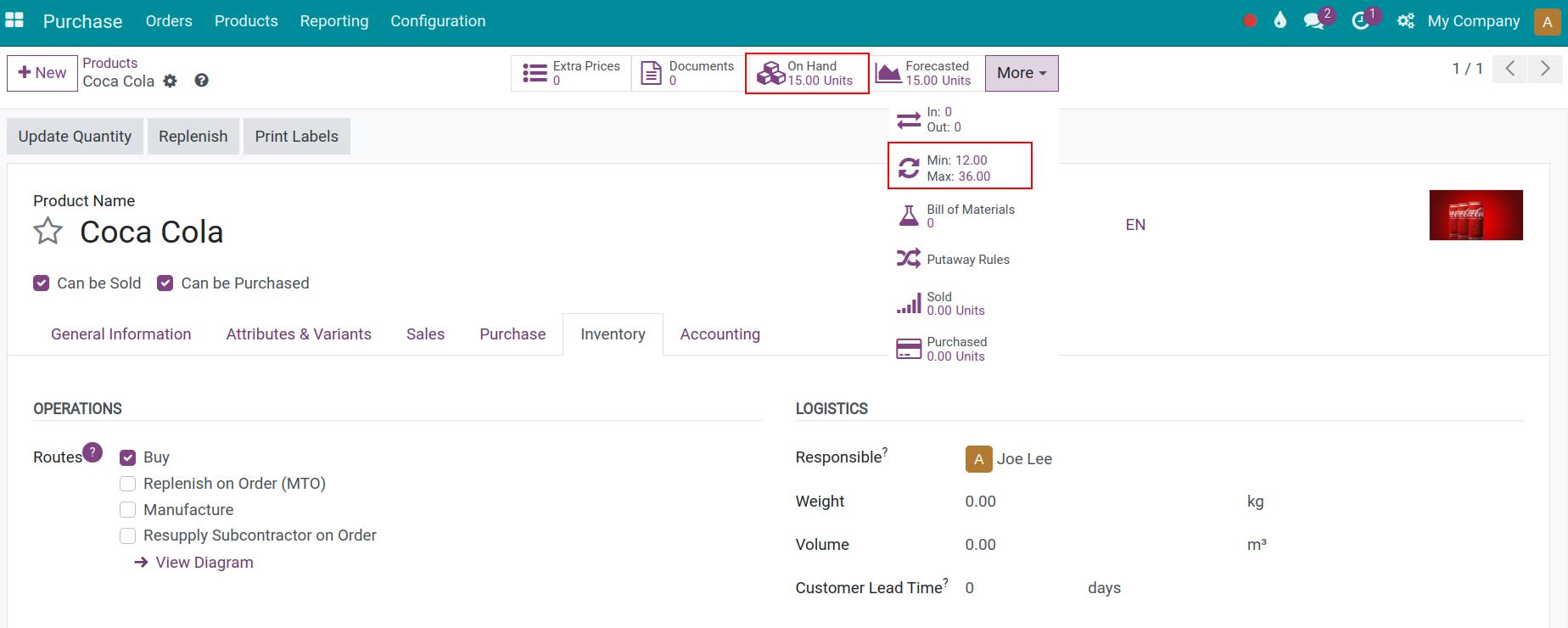Click Print Labels button

[297, 137]
